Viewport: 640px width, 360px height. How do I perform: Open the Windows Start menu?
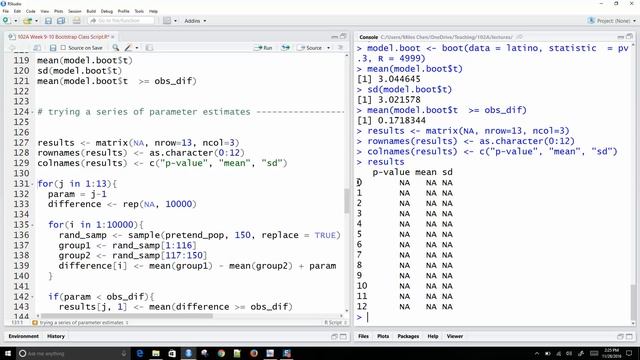[8, 353]
